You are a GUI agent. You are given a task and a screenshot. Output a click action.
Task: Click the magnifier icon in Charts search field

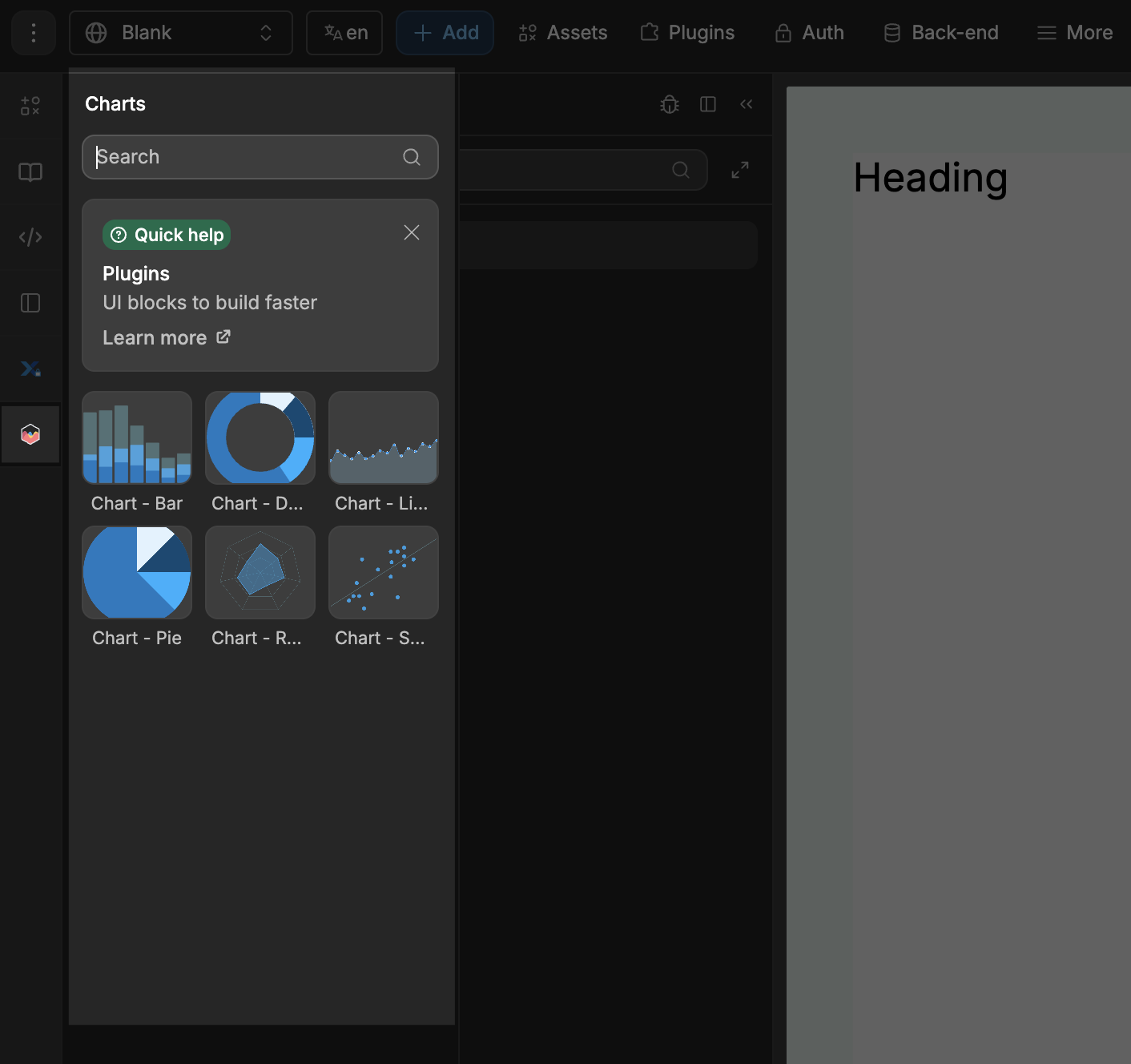[412, 157]
